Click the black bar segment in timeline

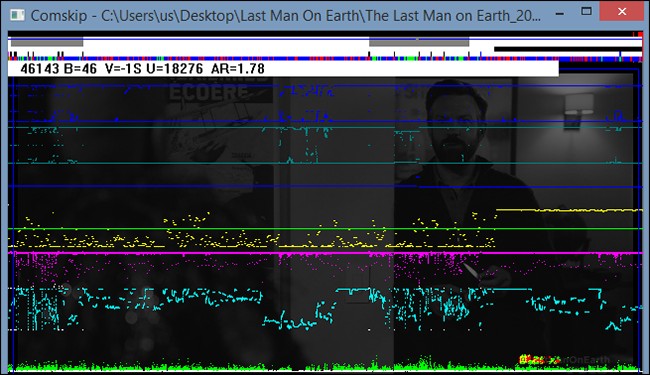pos(568,49)
